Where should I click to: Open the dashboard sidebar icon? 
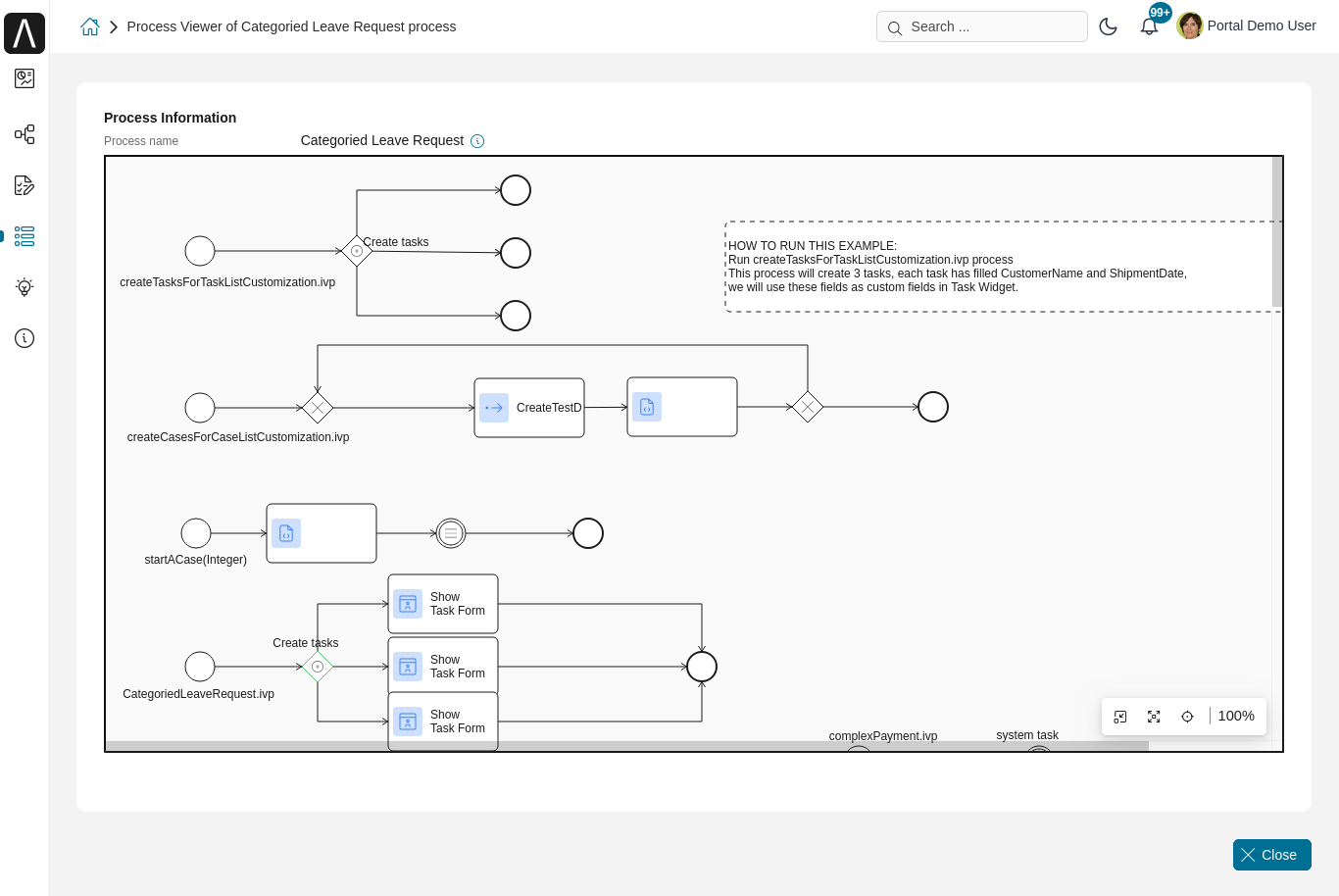pos(25,78)
